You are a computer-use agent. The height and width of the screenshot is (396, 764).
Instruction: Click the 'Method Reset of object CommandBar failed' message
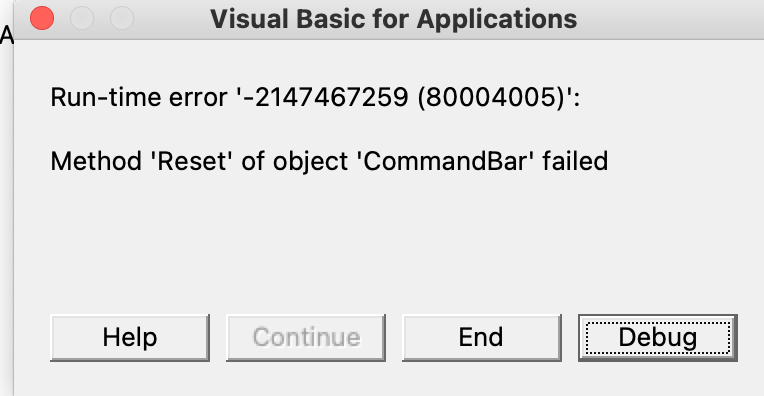[x=329, y=161]
